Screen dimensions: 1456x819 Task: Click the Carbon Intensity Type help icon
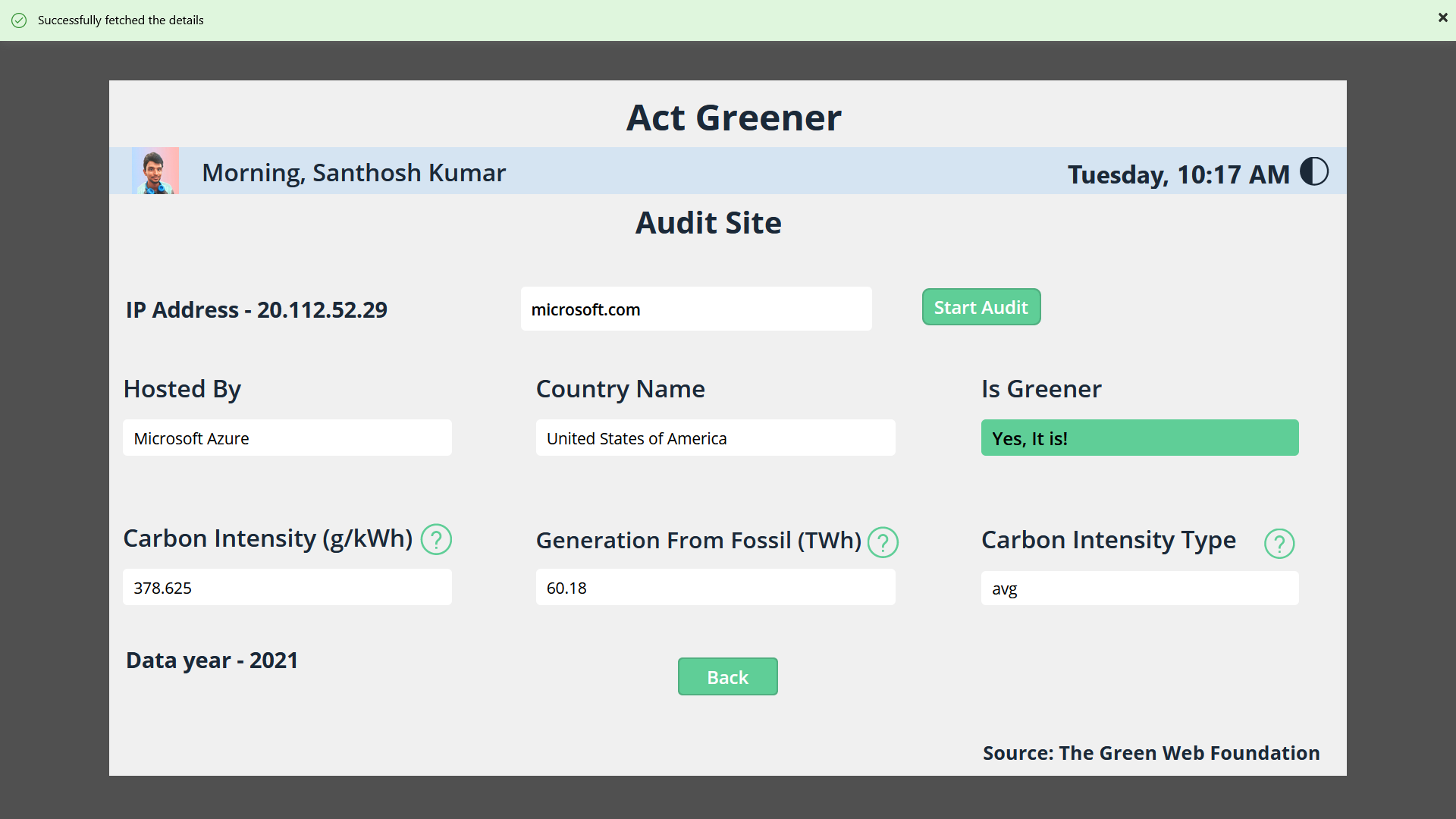click(x=1279, y=543)
